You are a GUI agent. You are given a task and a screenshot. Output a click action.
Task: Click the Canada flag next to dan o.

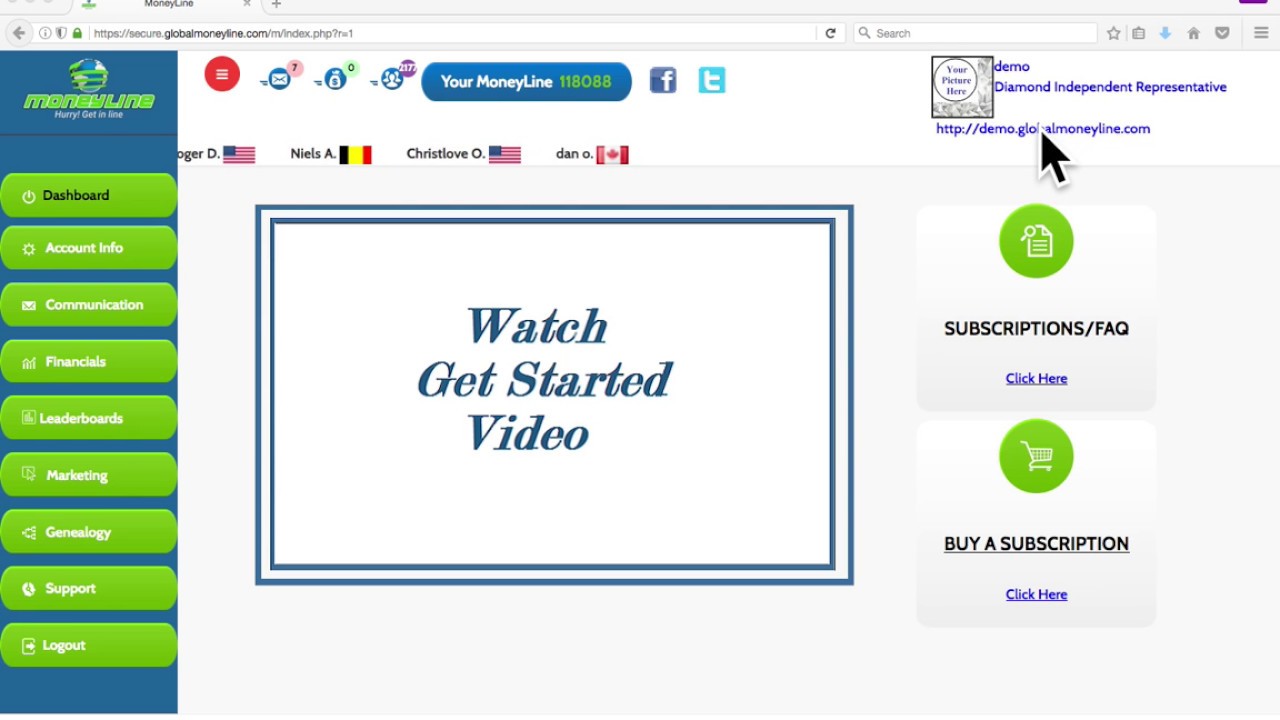pos(612,155)
